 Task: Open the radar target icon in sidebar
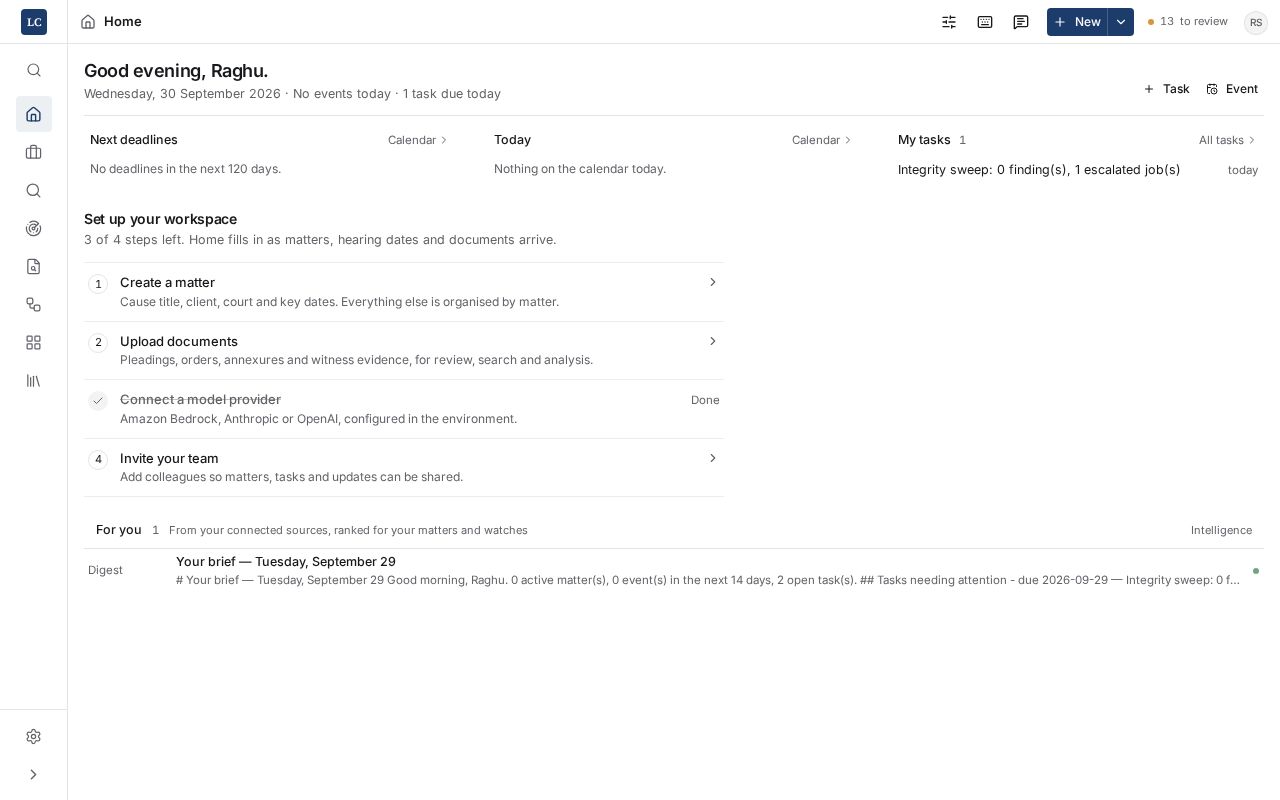tap(34, 228)
